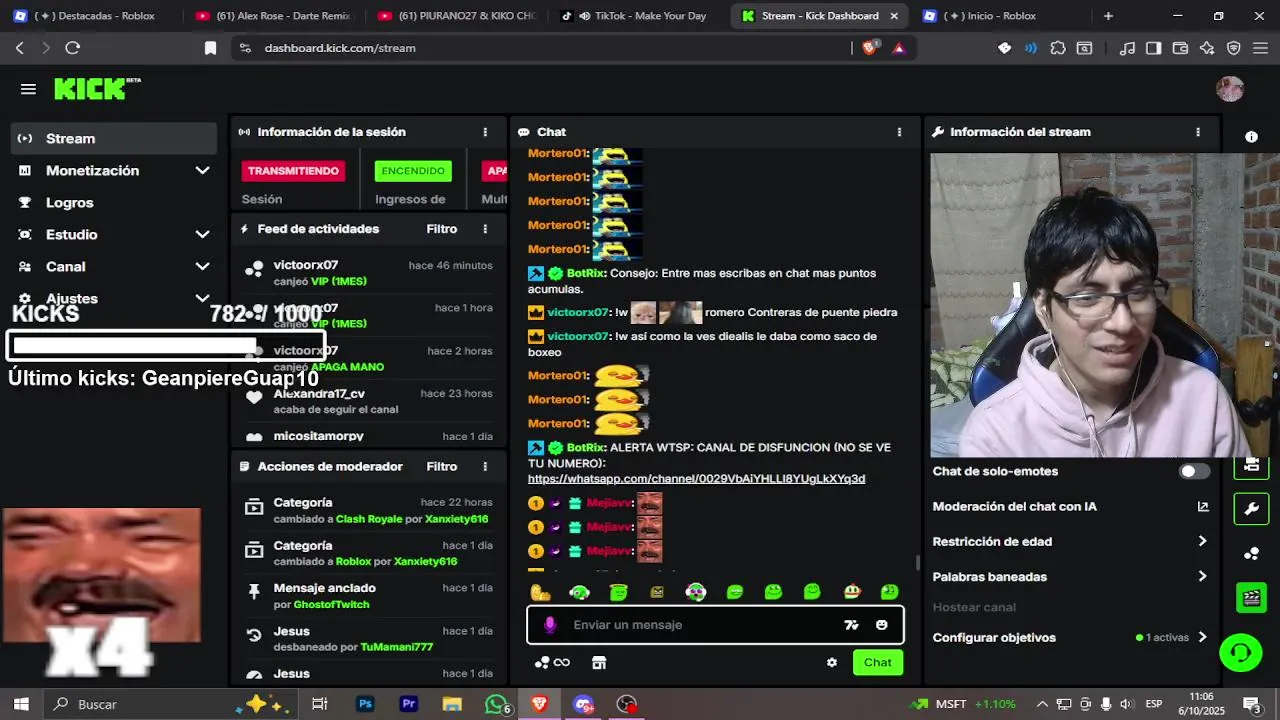Toggle Chat de solo-emotes switch

1194,471
